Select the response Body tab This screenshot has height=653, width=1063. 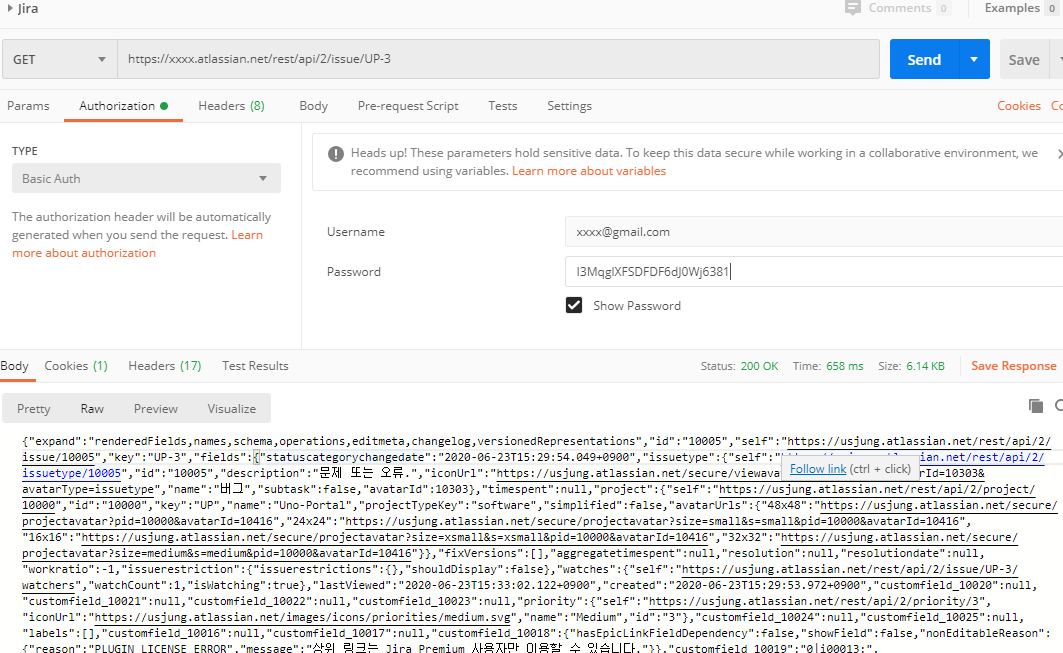click(x=14, y=365)
